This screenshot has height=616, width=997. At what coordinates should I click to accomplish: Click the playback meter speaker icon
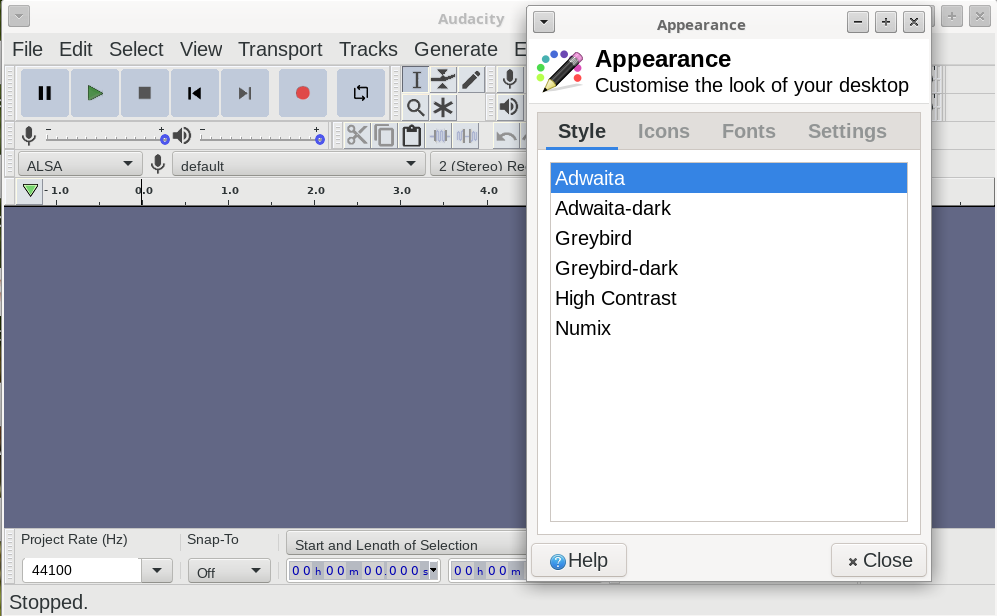pos(509,107)
